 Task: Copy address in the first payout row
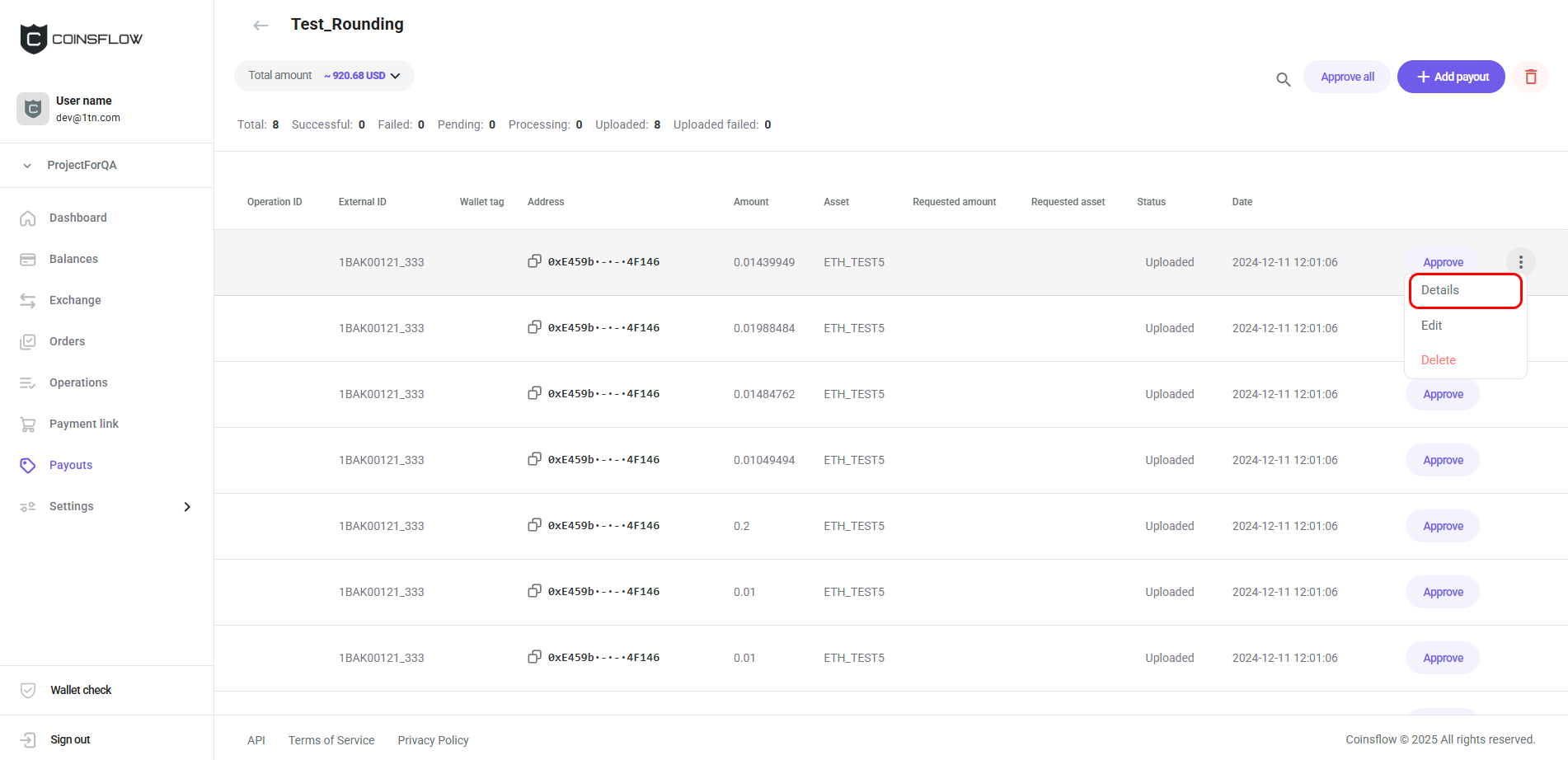point(534,261)
